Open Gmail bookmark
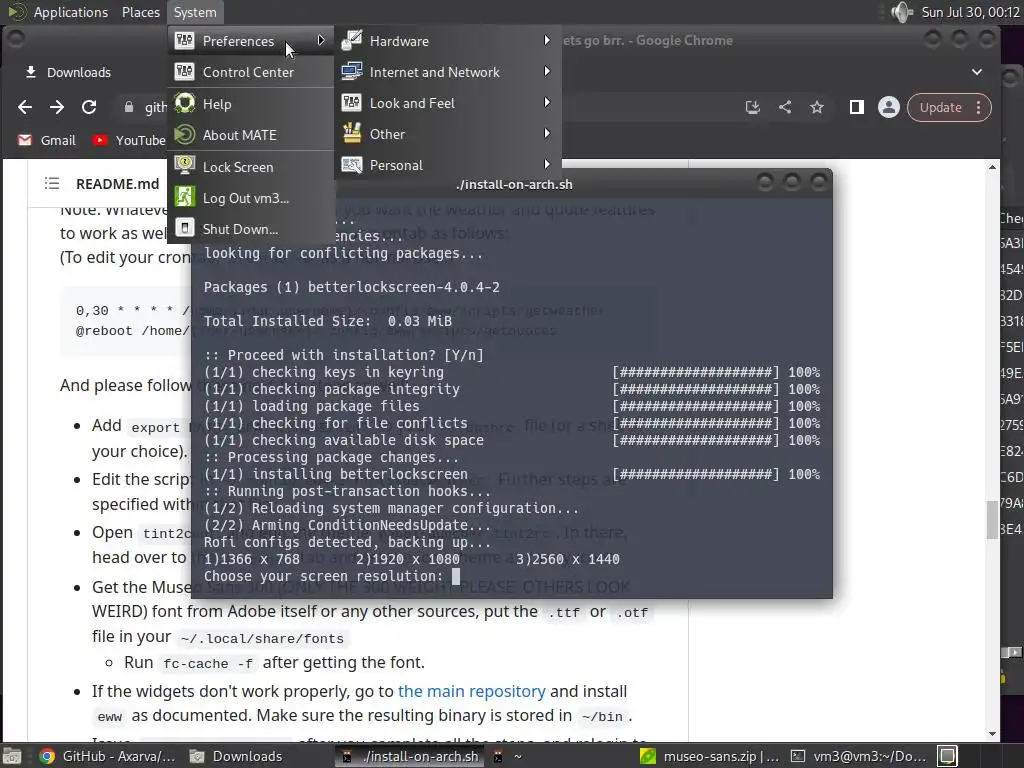1024x768 pixels. coord(46,140)
